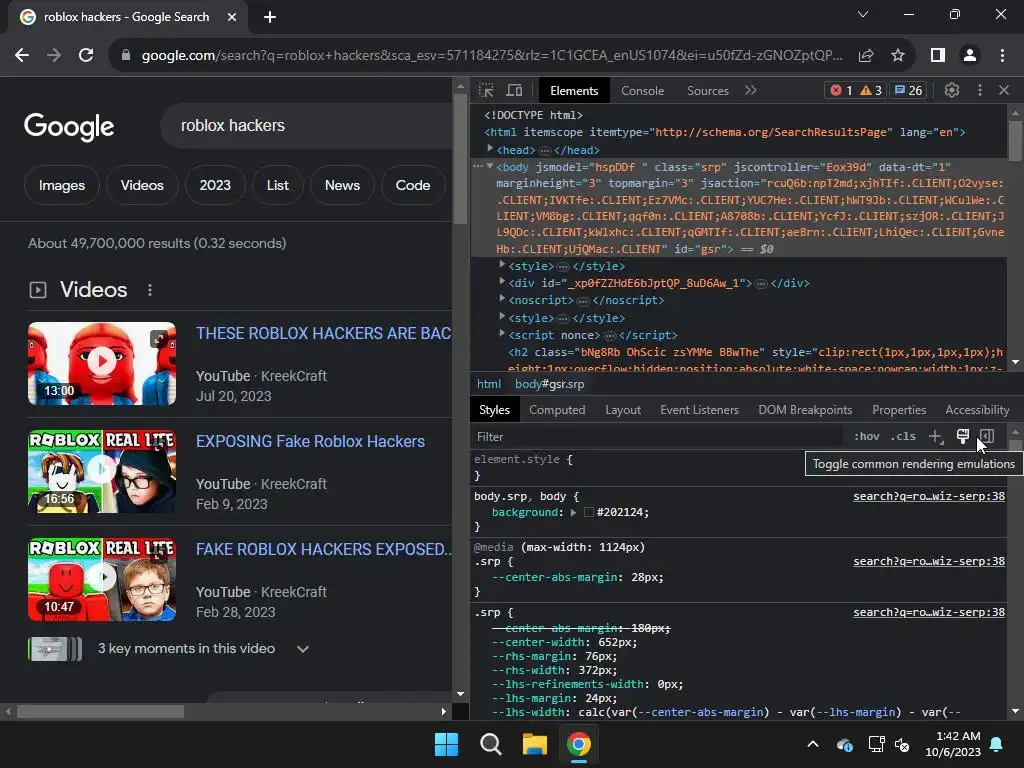1024x768 pixels.
Task: Open Videos section more options
Action: click(150, 290)
